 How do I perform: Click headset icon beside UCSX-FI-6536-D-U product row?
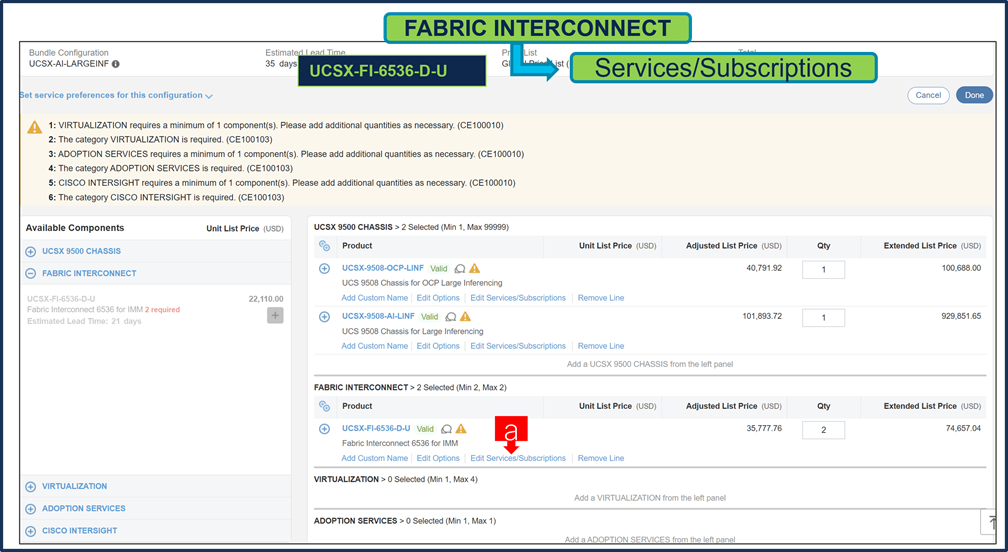[x=446, y=429]
